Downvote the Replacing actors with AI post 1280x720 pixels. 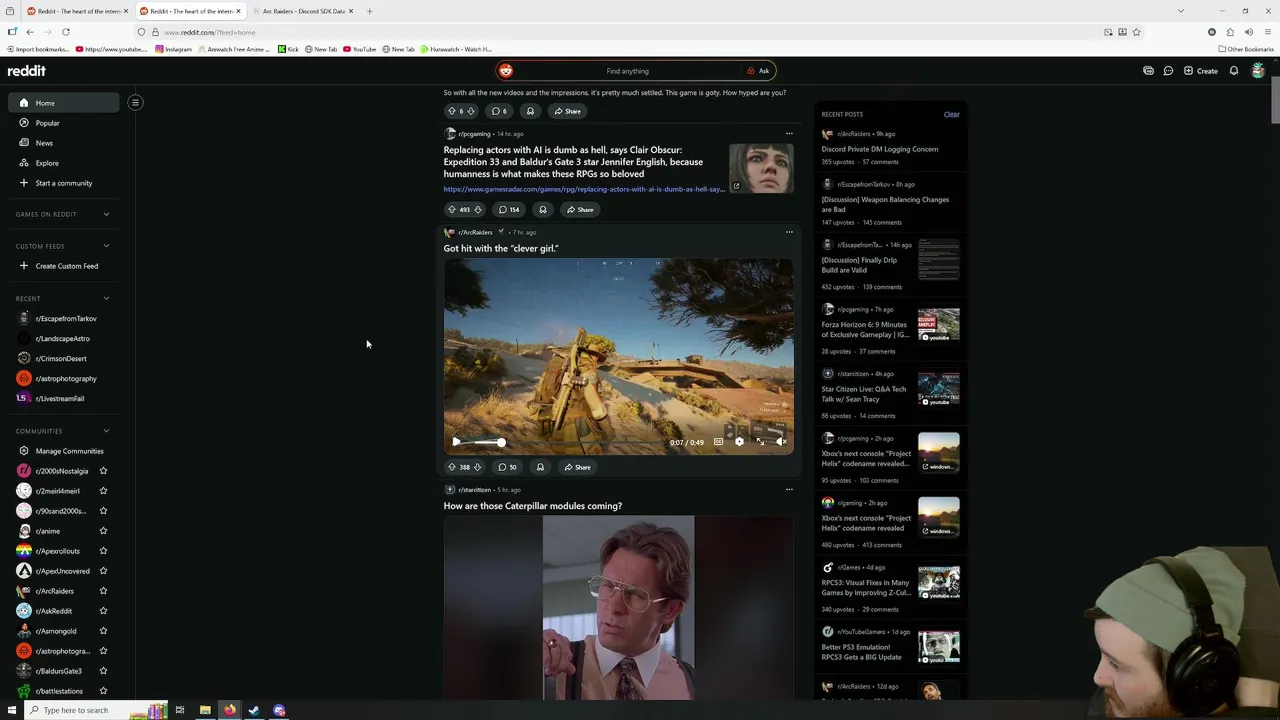tap(477, 210)
